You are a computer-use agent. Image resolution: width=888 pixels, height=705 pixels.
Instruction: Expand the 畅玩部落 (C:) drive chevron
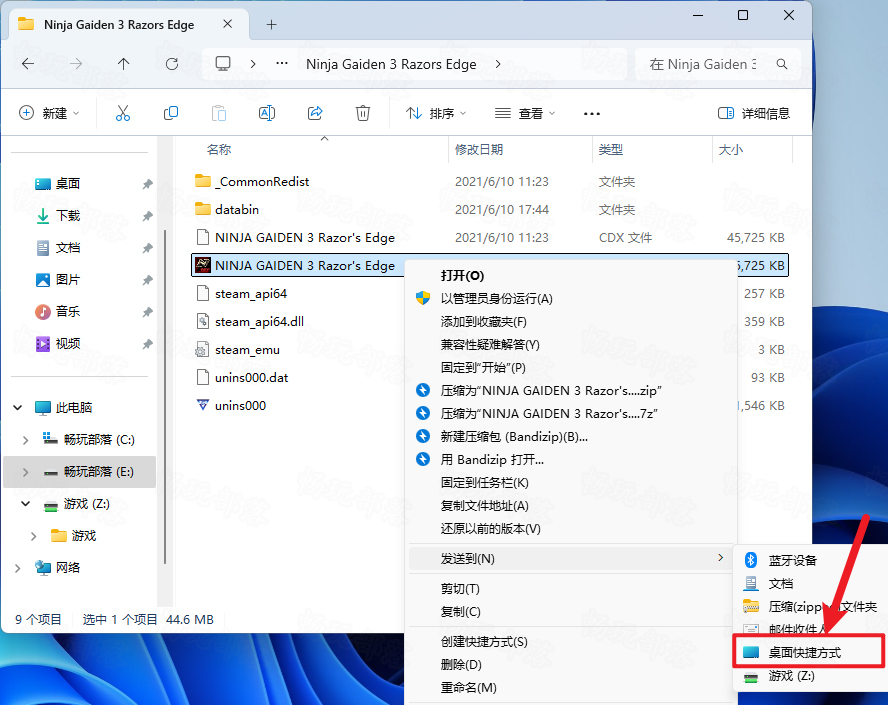point(25,440)
